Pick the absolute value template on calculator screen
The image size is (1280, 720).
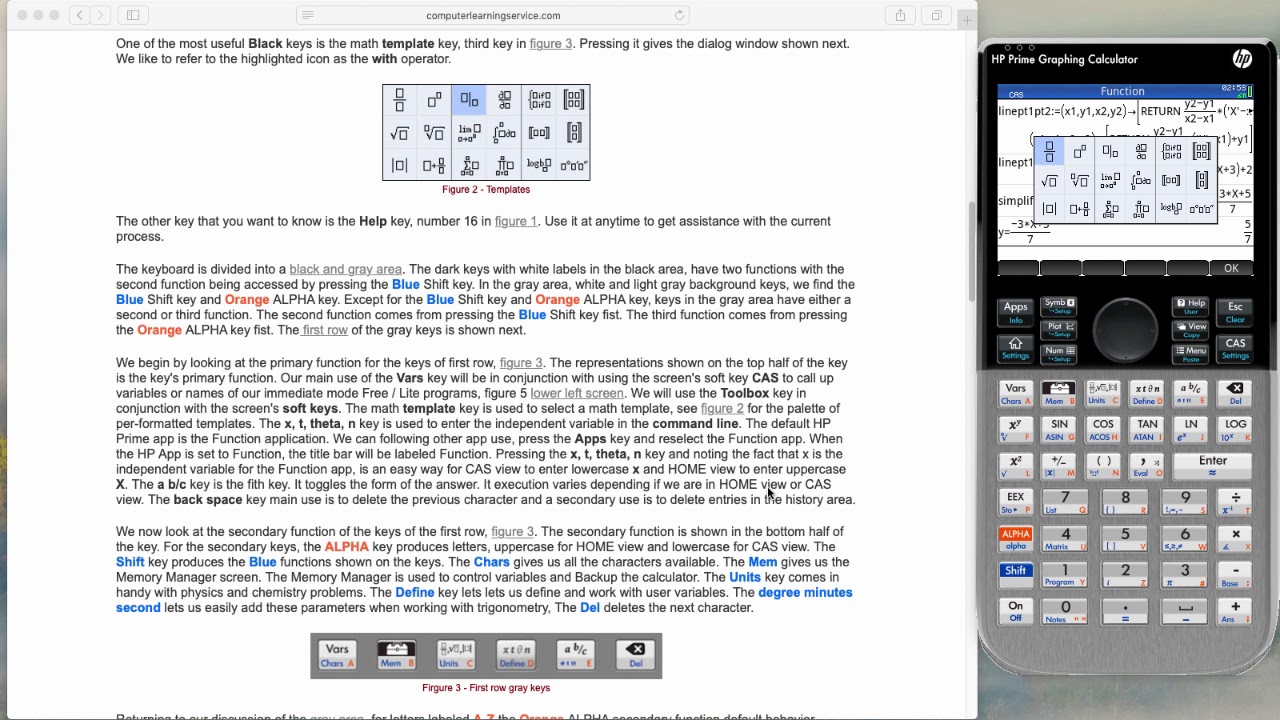(1049, 209)
